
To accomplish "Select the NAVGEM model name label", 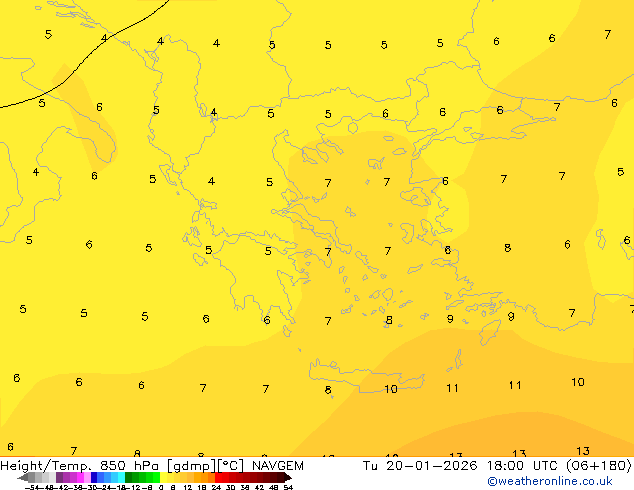I will tap(277, 466).
